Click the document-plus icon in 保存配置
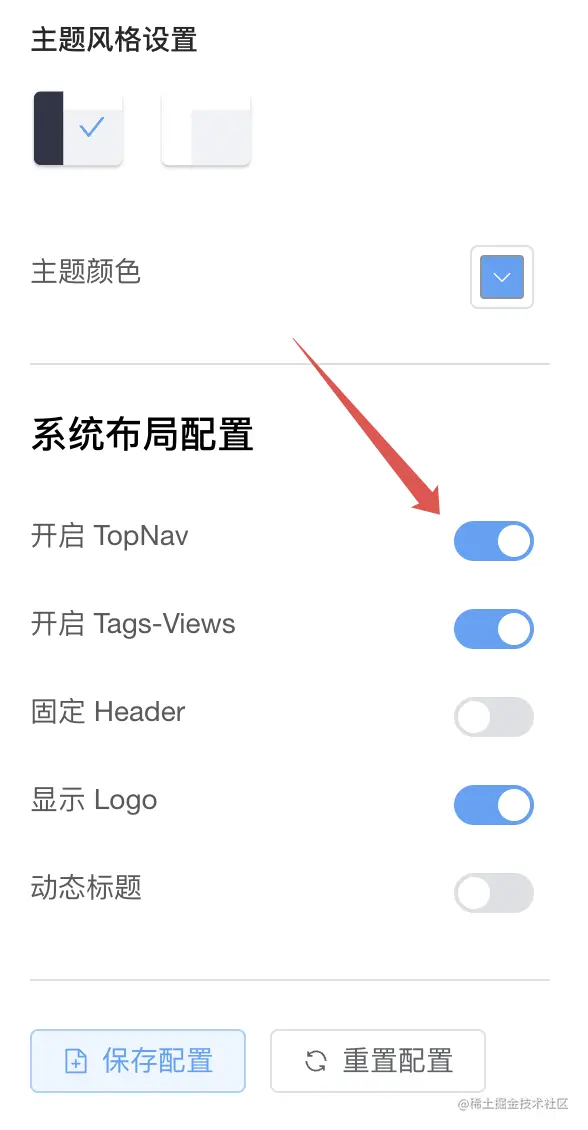This screenshot has height=1130, width=588. (x=76, y=1062)
